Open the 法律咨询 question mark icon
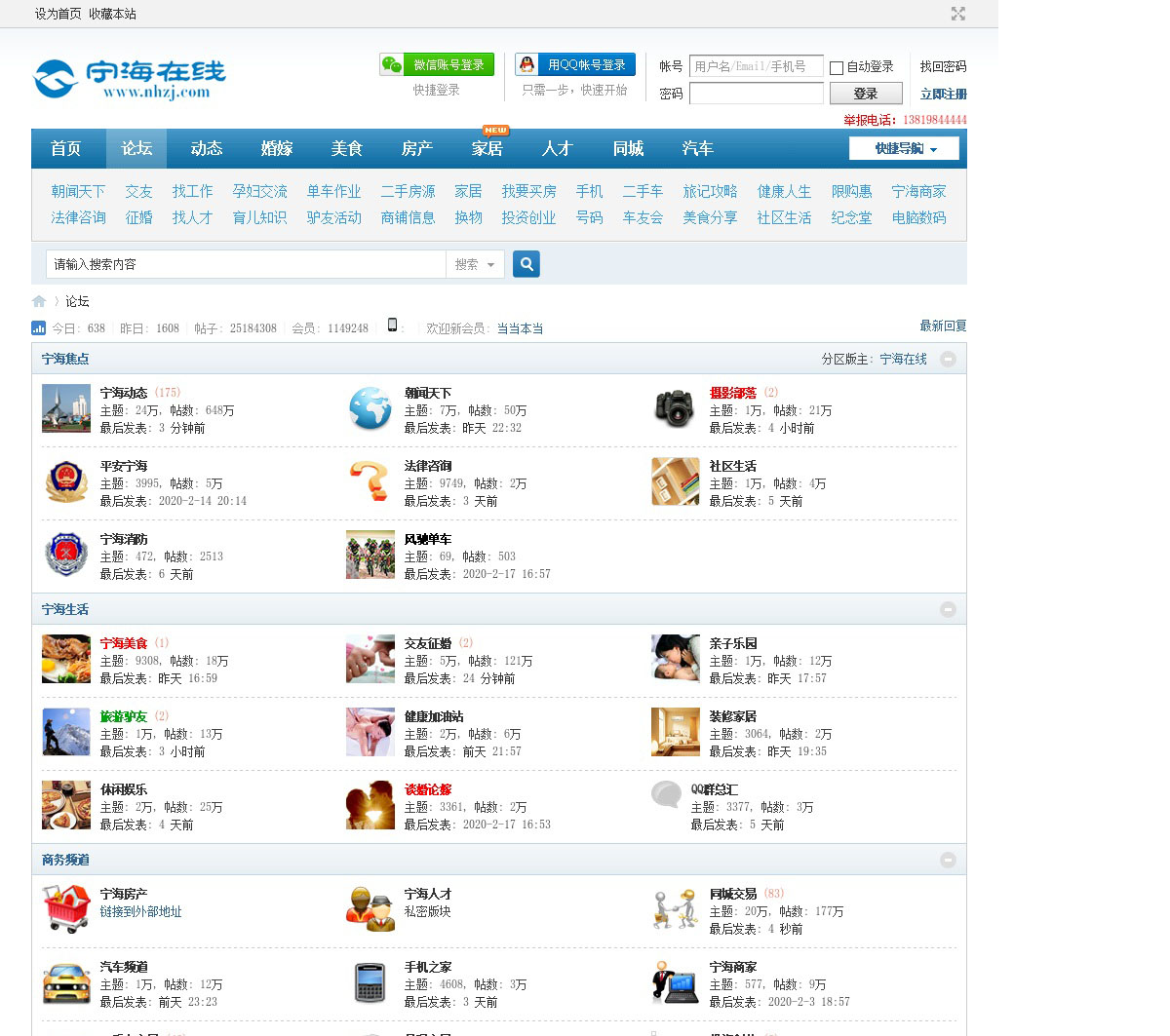 (370, 481)
